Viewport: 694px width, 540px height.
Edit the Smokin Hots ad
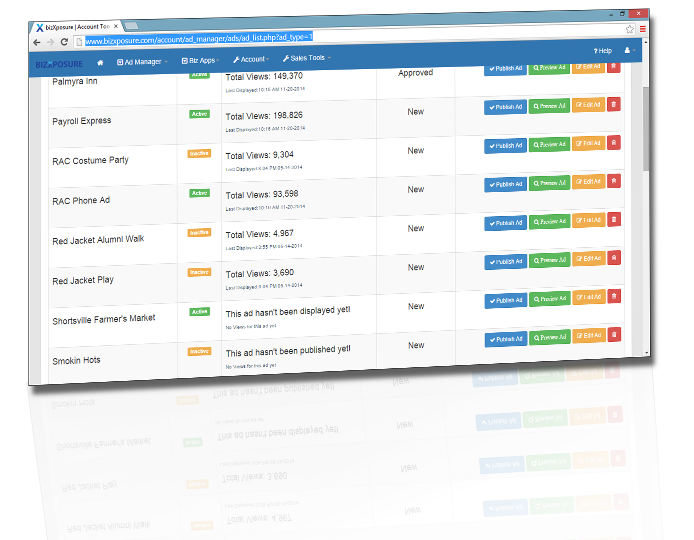click(x=589, y=336)
